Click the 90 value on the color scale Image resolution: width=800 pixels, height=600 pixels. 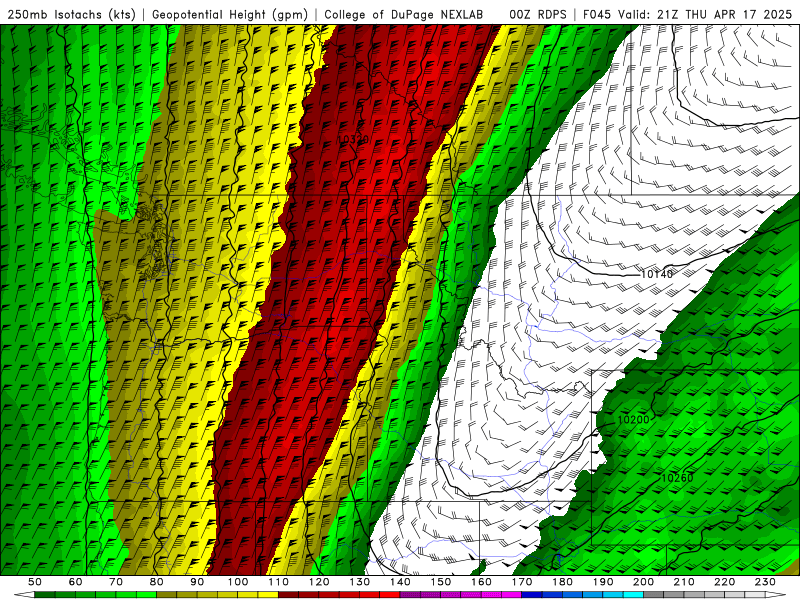pos(197,582)
